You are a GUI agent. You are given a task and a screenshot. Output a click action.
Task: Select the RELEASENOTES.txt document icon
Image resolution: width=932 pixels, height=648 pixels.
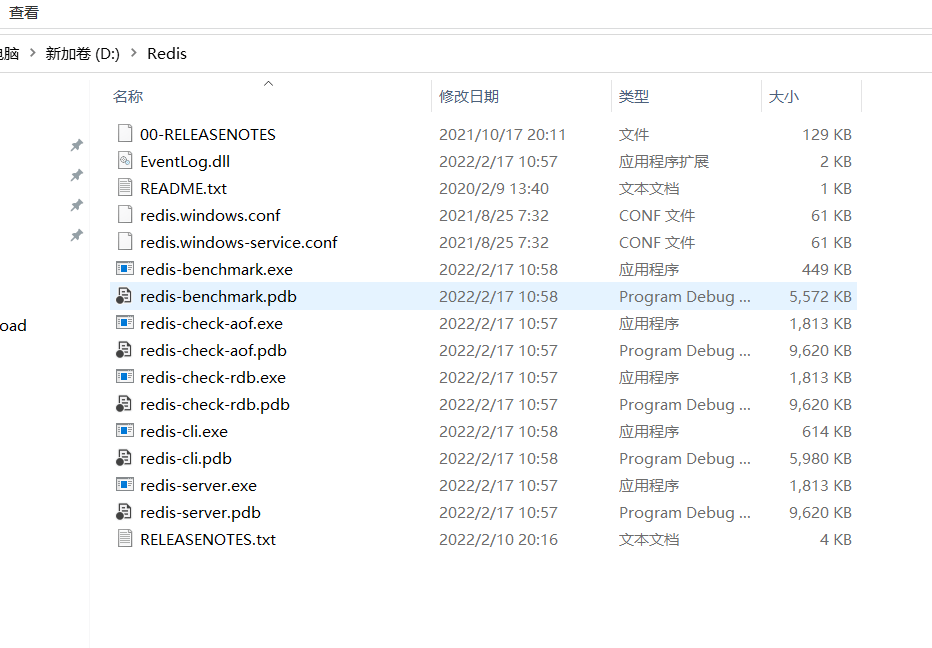125,539
